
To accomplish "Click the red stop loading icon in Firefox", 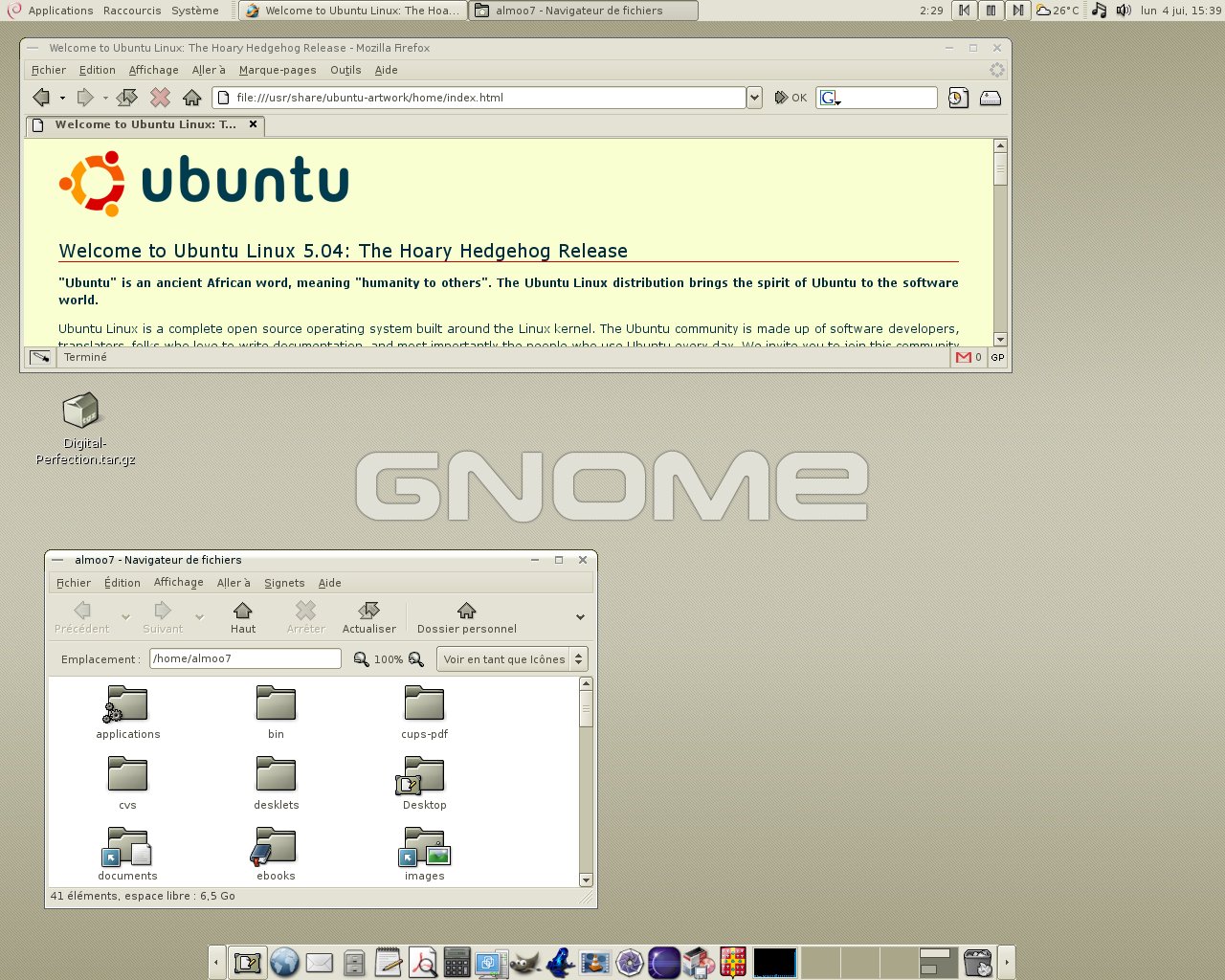I will 160,97.
